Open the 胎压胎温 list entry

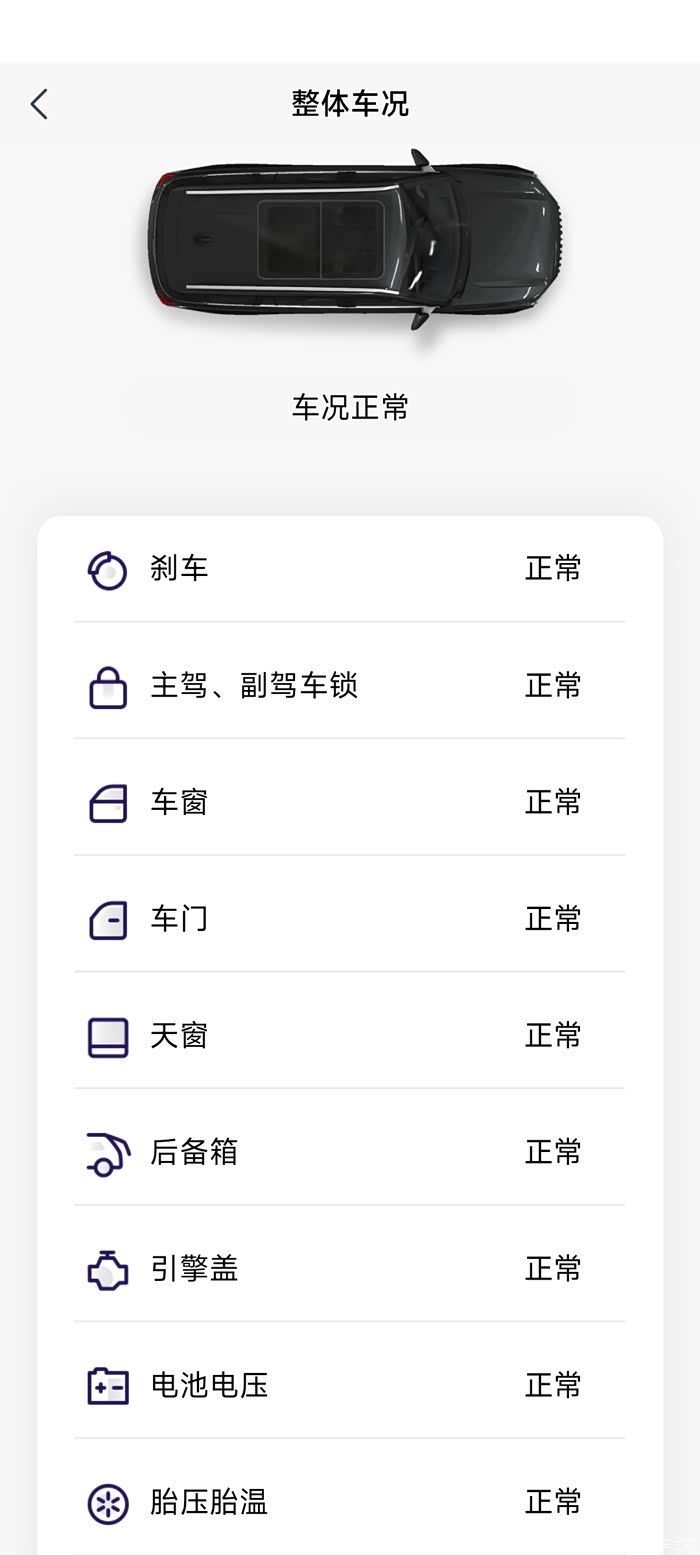tap(209, 1502)
